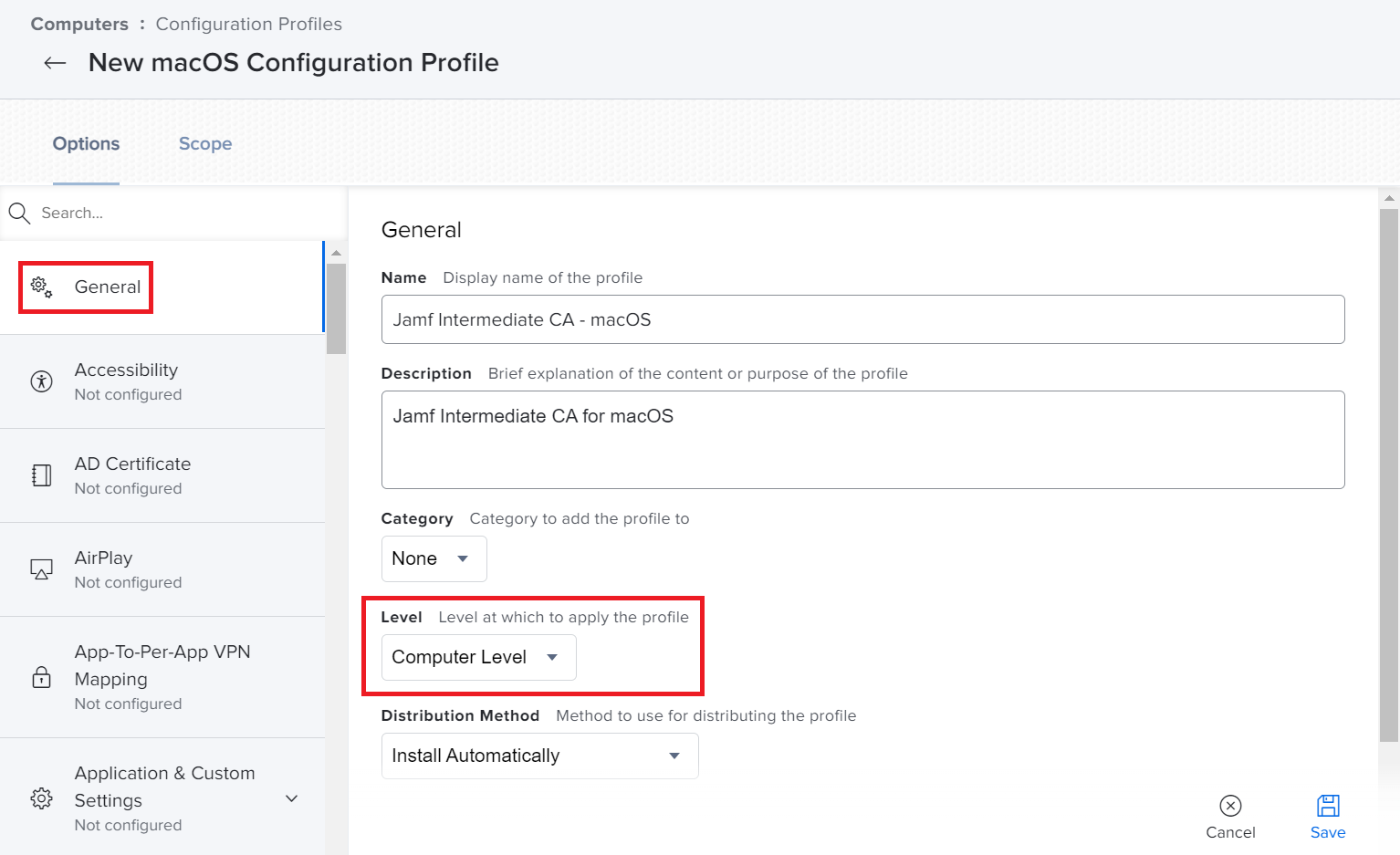The height and width of the screenshot is (855, 1400).
Task: Click 'Category to add the profile to' hint
Action: click(580, 518)
